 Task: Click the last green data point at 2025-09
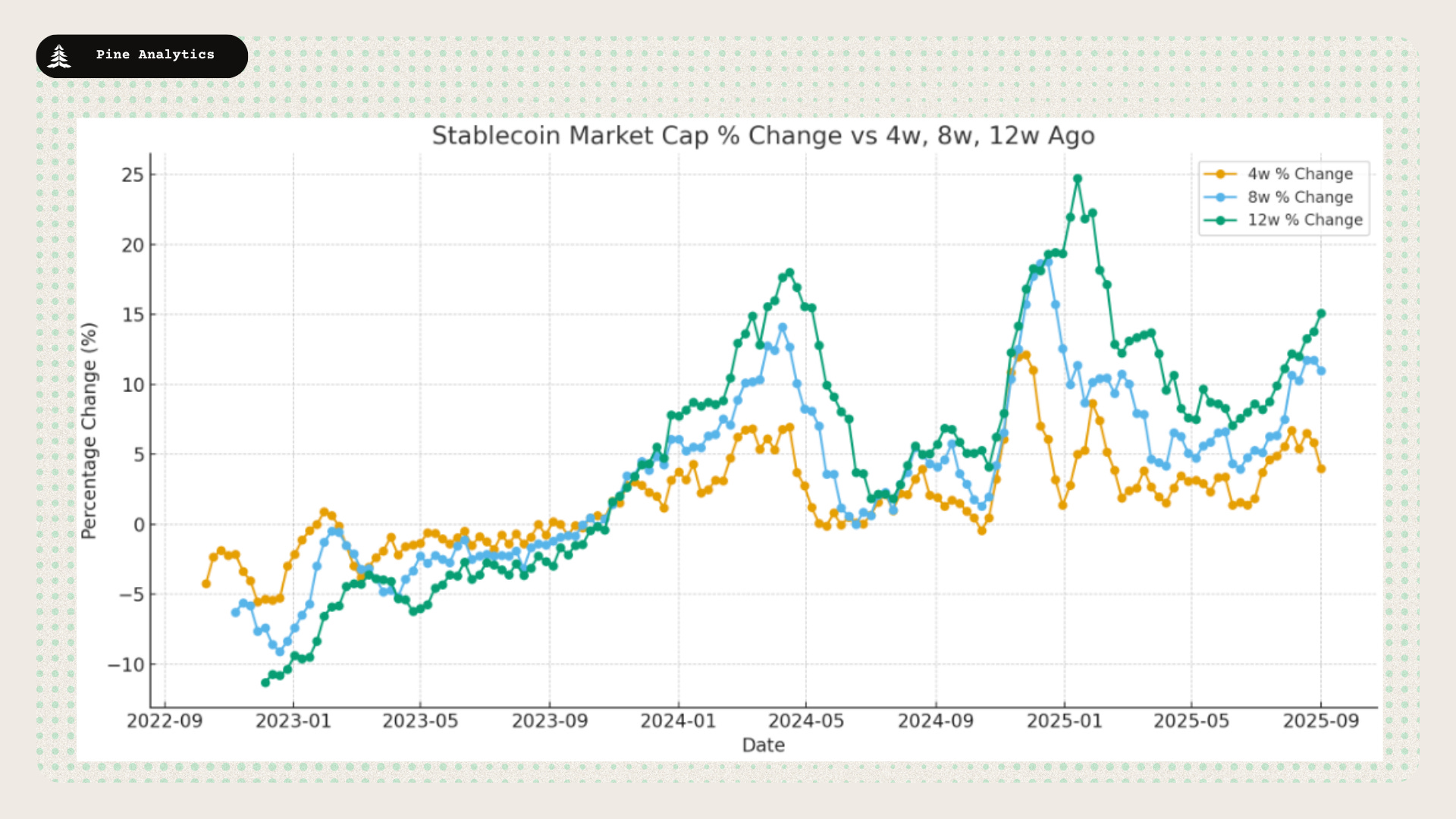1321,313
